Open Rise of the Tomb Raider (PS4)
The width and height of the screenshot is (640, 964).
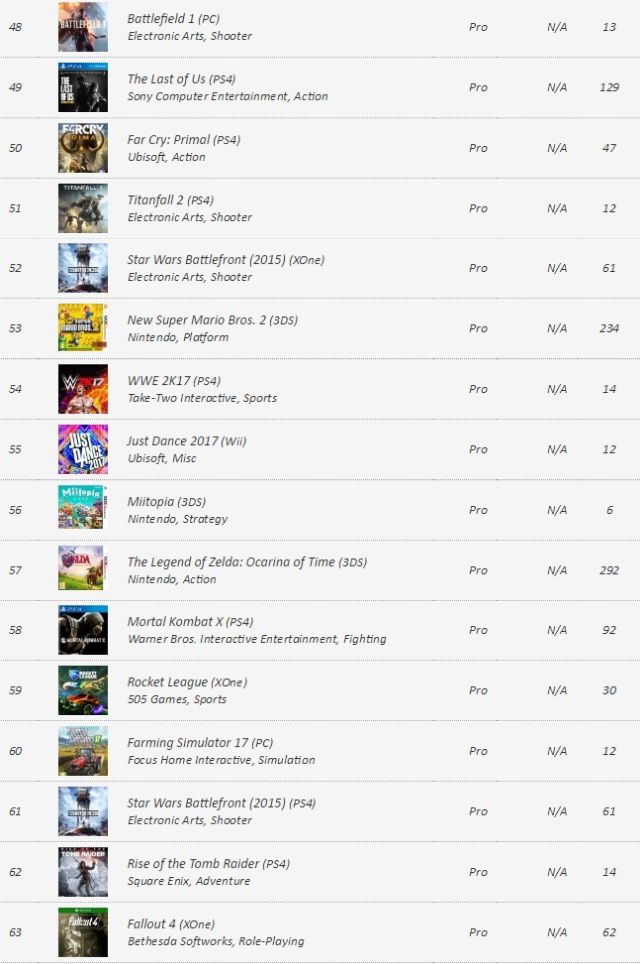[208, 864]
